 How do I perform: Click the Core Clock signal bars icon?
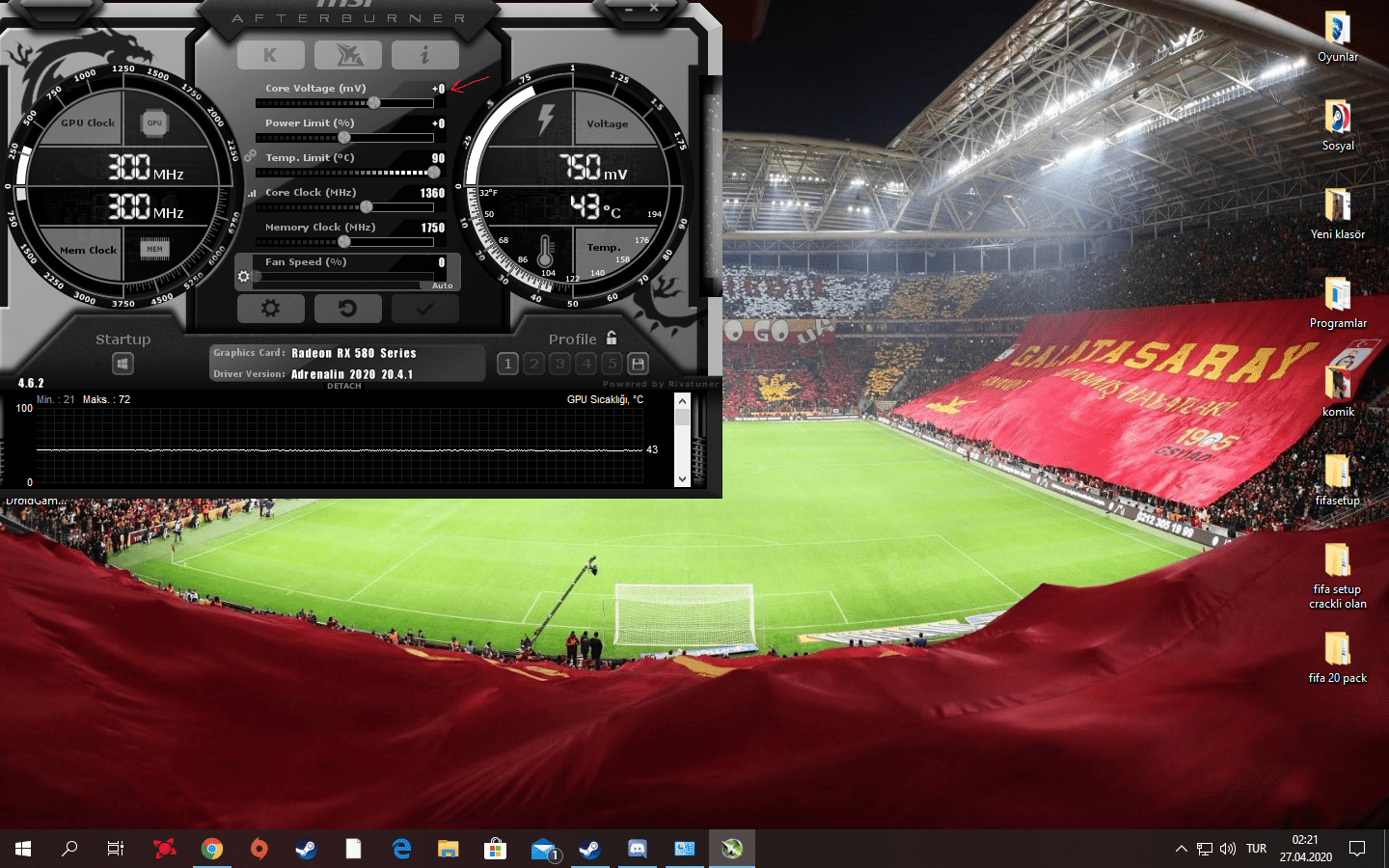point(252,193)
